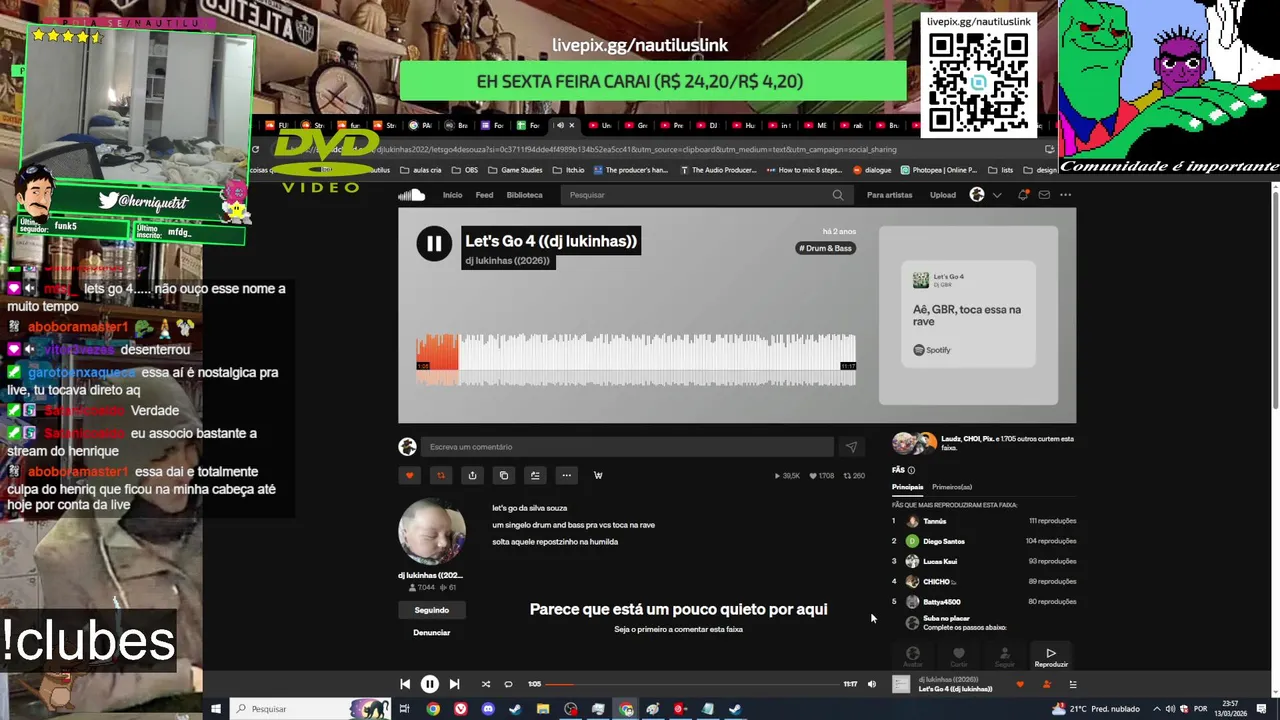Click the FÃS info circle icon
The width and height of the screenshot is (1280, 720).
pyautogui.click(x=911, y=470)
